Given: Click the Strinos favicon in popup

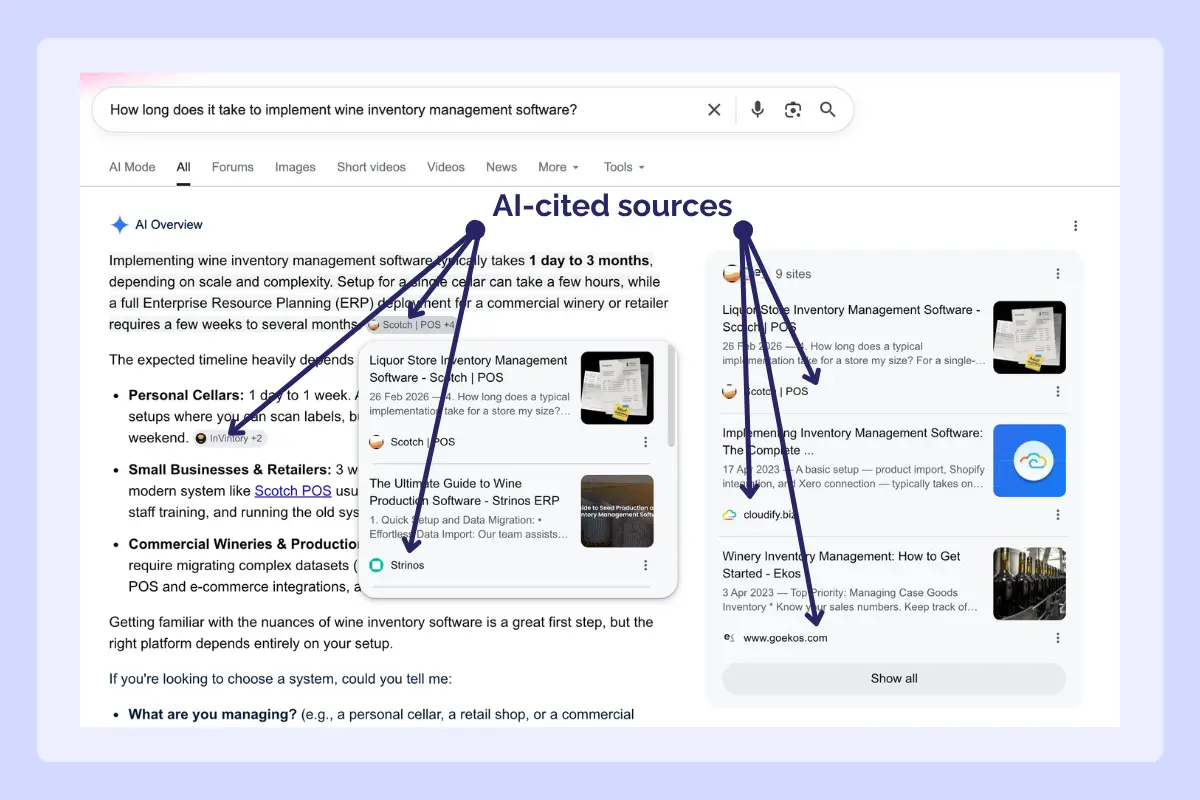Looking at the screenshot, I should point(377,565).
